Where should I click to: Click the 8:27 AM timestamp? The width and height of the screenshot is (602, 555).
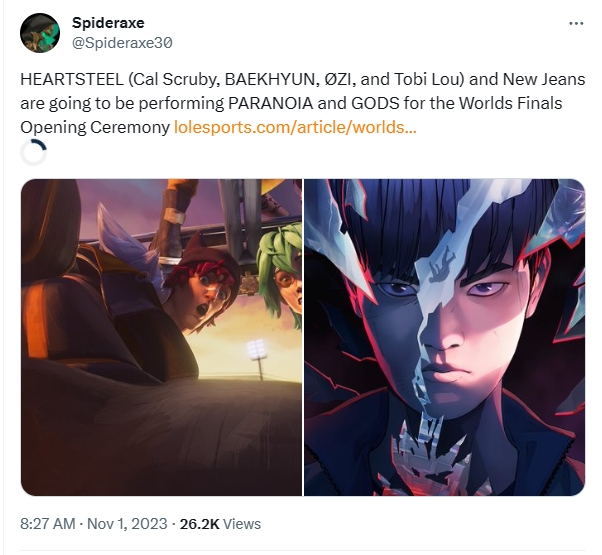coord(48,524)
